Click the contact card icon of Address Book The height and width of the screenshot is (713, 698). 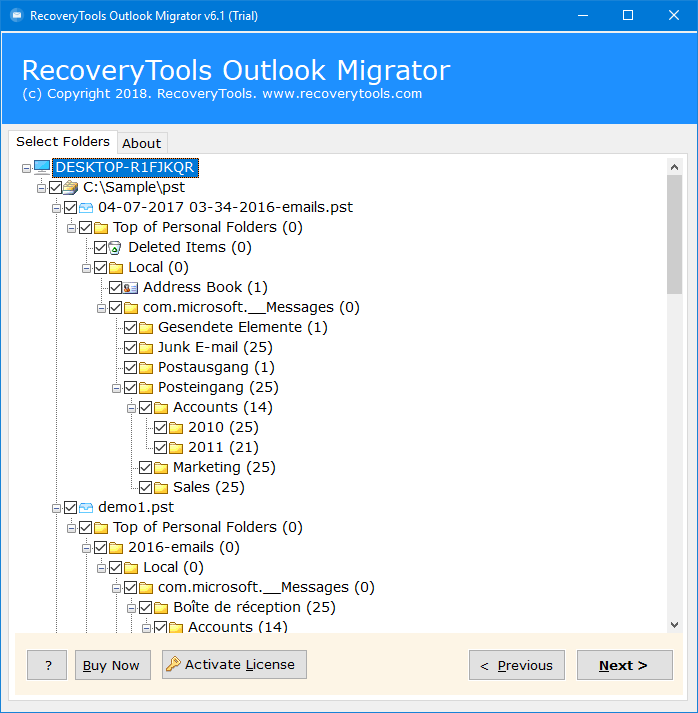[x=131, y=287]
